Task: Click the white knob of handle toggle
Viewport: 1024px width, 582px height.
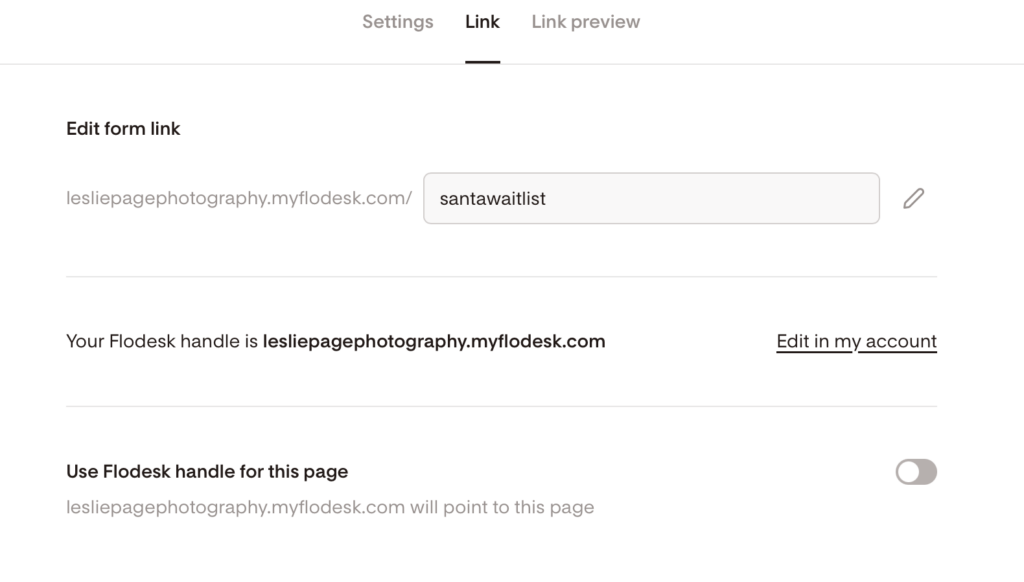Action: pos(908,472)
